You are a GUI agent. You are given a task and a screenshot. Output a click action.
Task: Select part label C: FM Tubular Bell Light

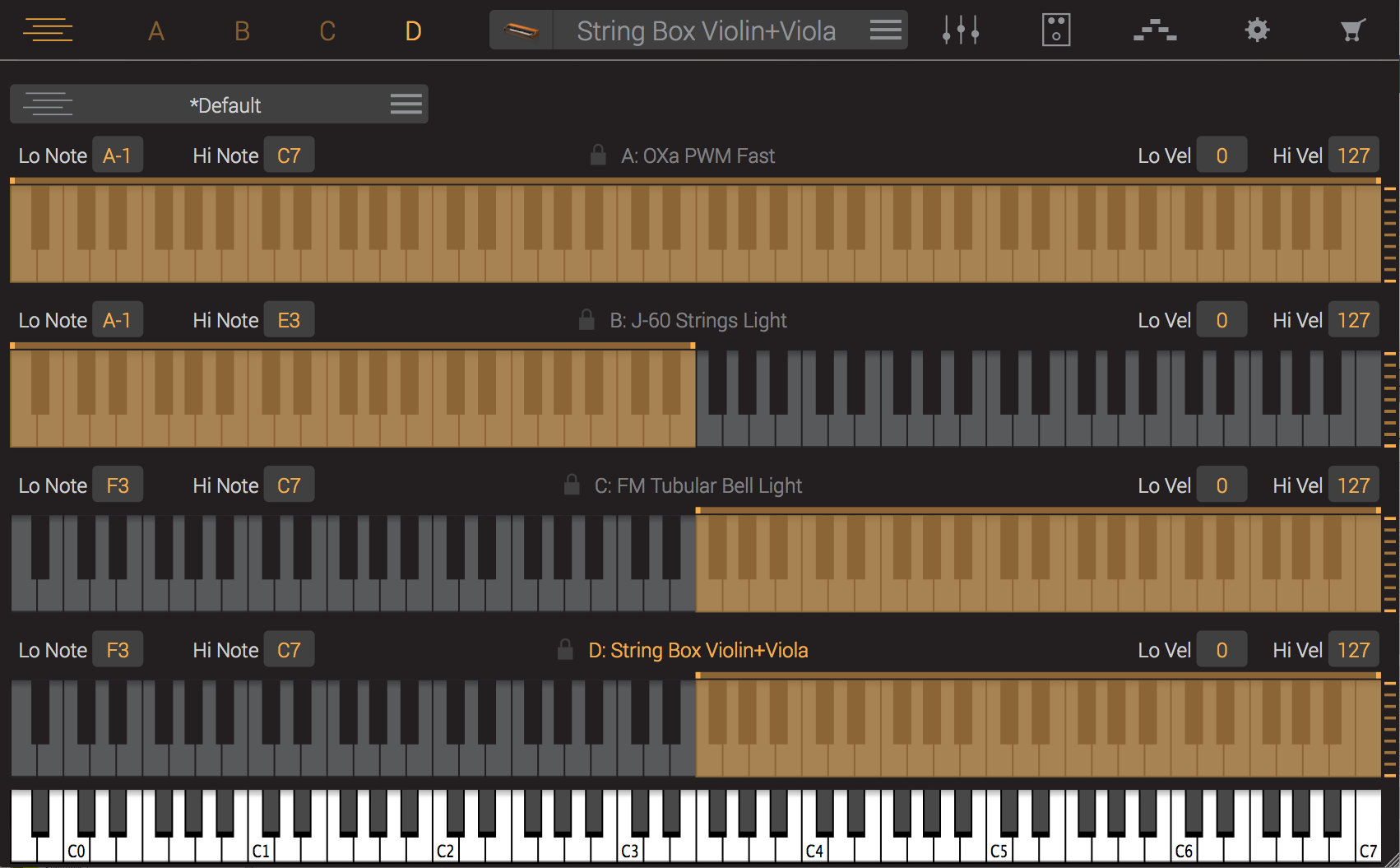click(x=698, y=485)
